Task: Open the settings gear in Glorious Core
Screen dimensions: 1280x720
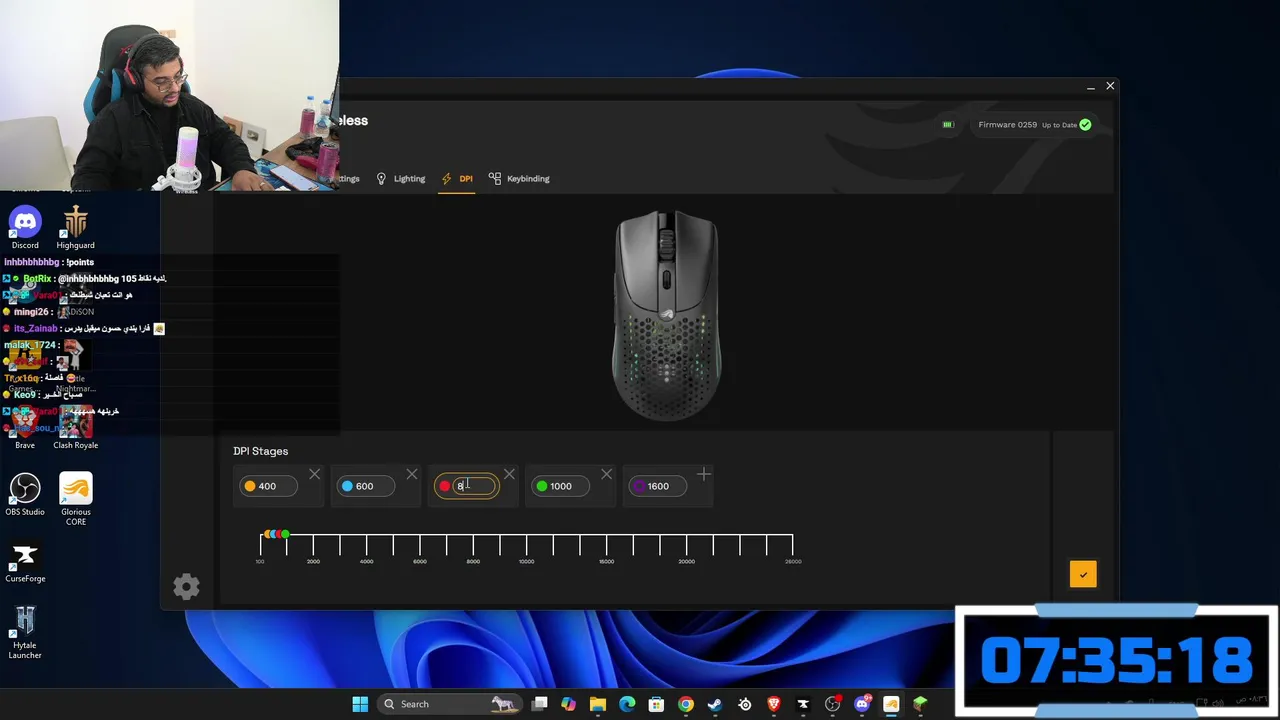Action: [x=186, y=587]
